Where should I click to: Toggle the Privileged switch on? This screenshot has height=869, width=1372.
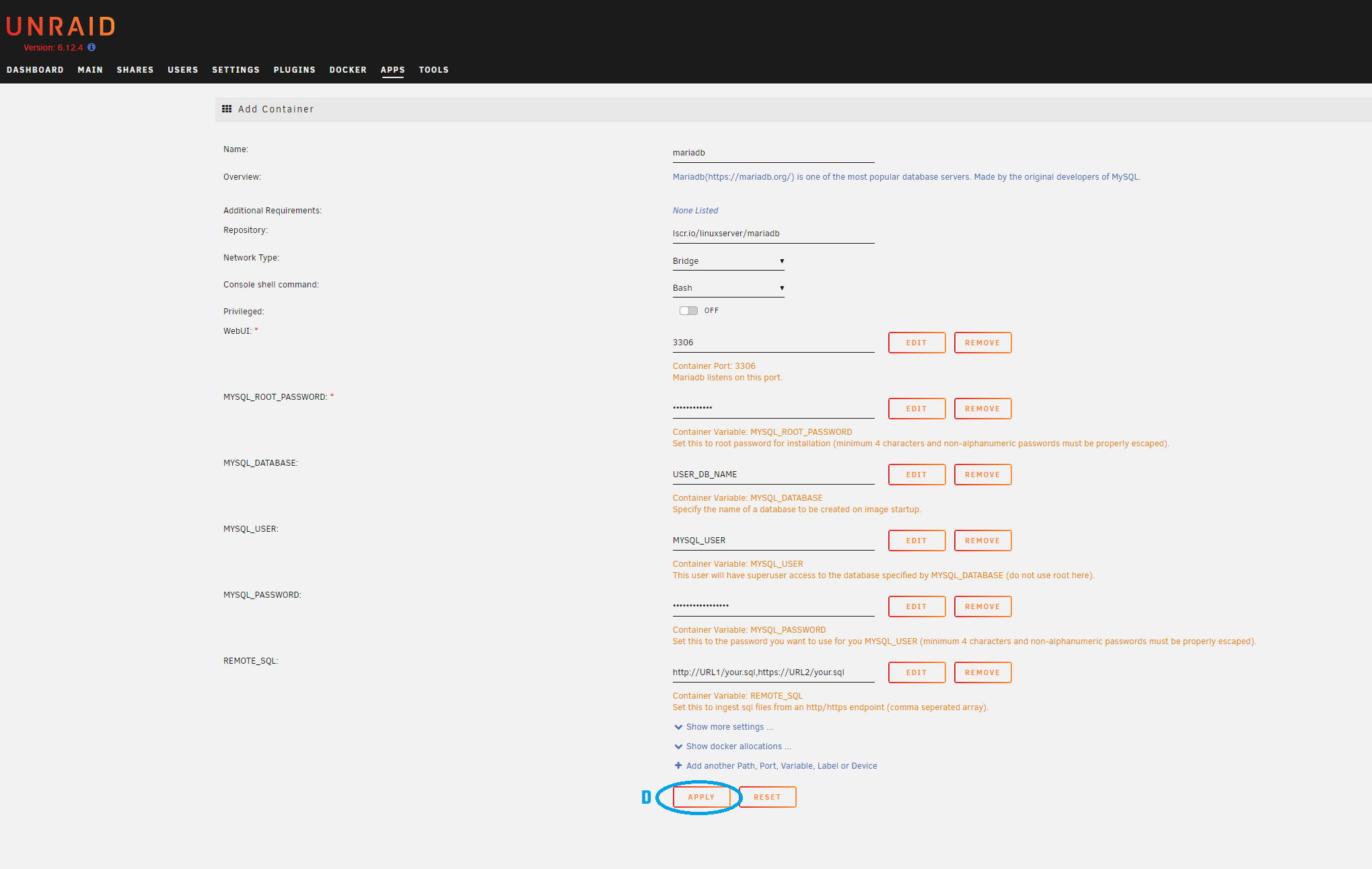pyautogui.click(x=688, y=310)
